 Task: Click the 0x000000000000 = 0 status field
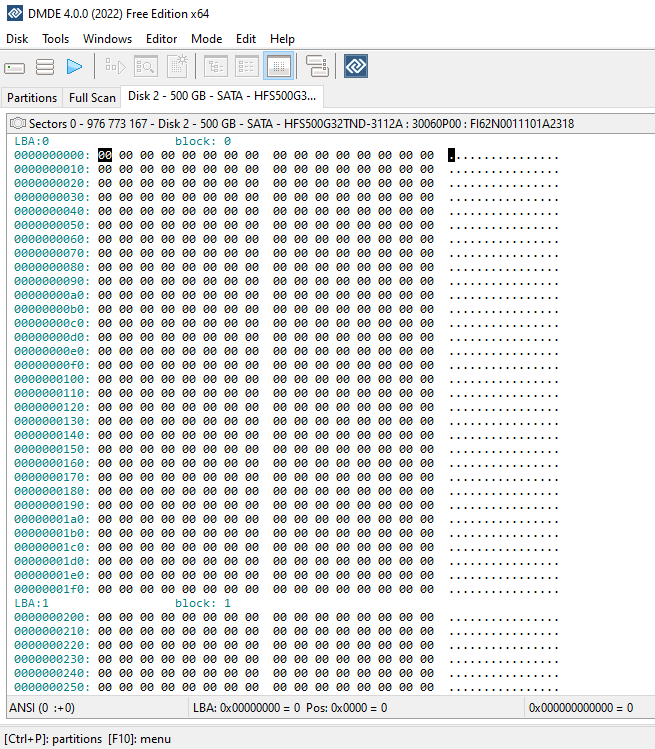pyautogui.click(x=590, y=707)
